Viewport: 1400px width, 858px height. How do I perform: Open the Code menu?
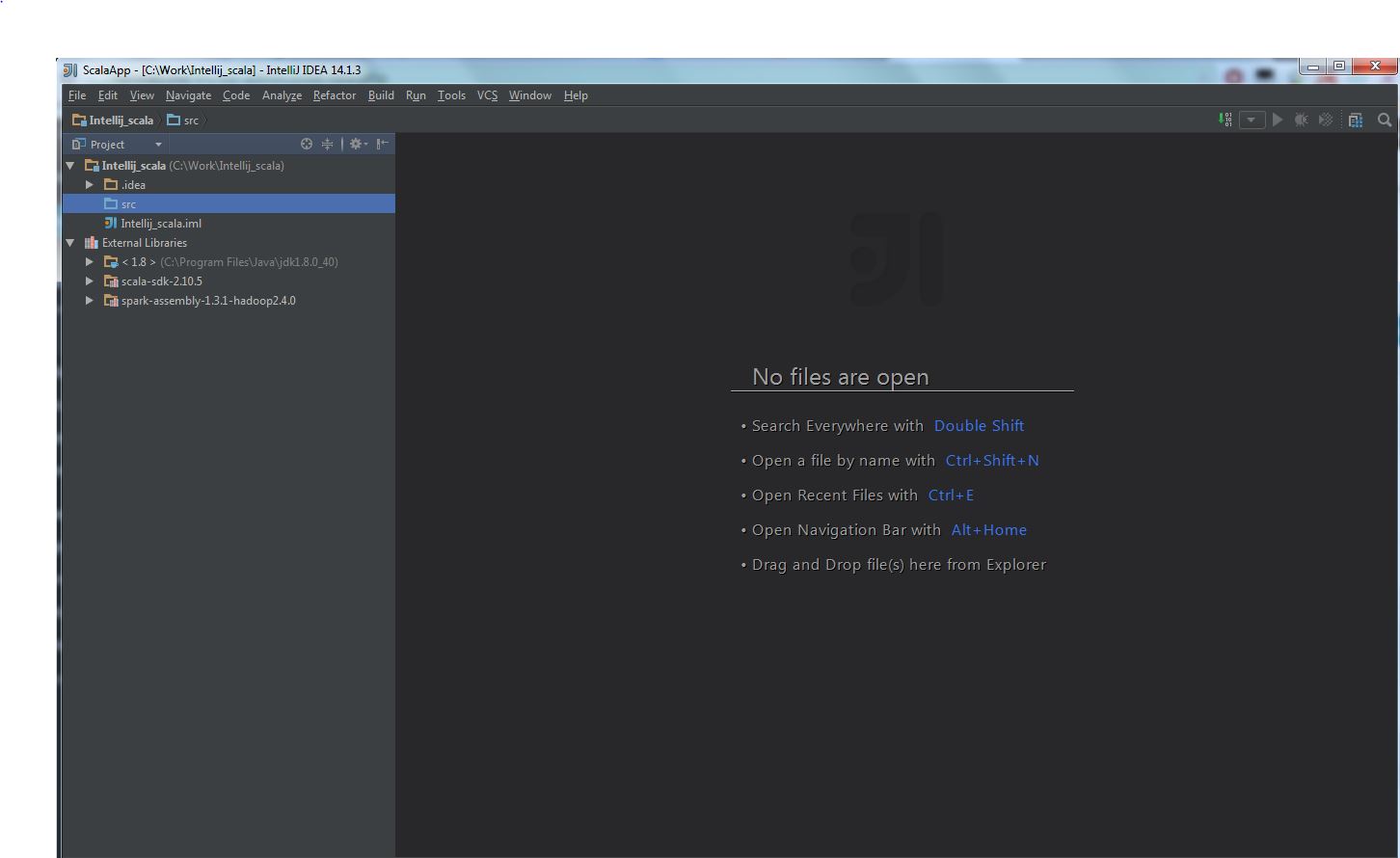[x=236, y=95]
